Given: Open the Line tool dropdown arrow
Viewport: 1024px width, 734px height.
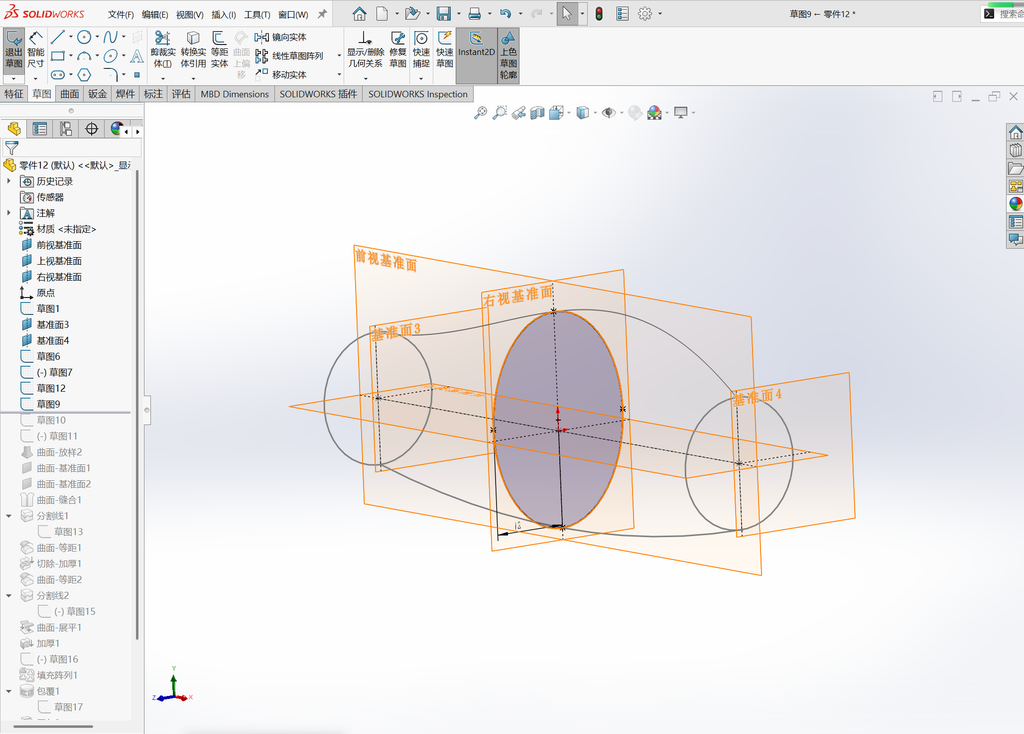Looking at the screenshot, I should (x=71, y=37).
